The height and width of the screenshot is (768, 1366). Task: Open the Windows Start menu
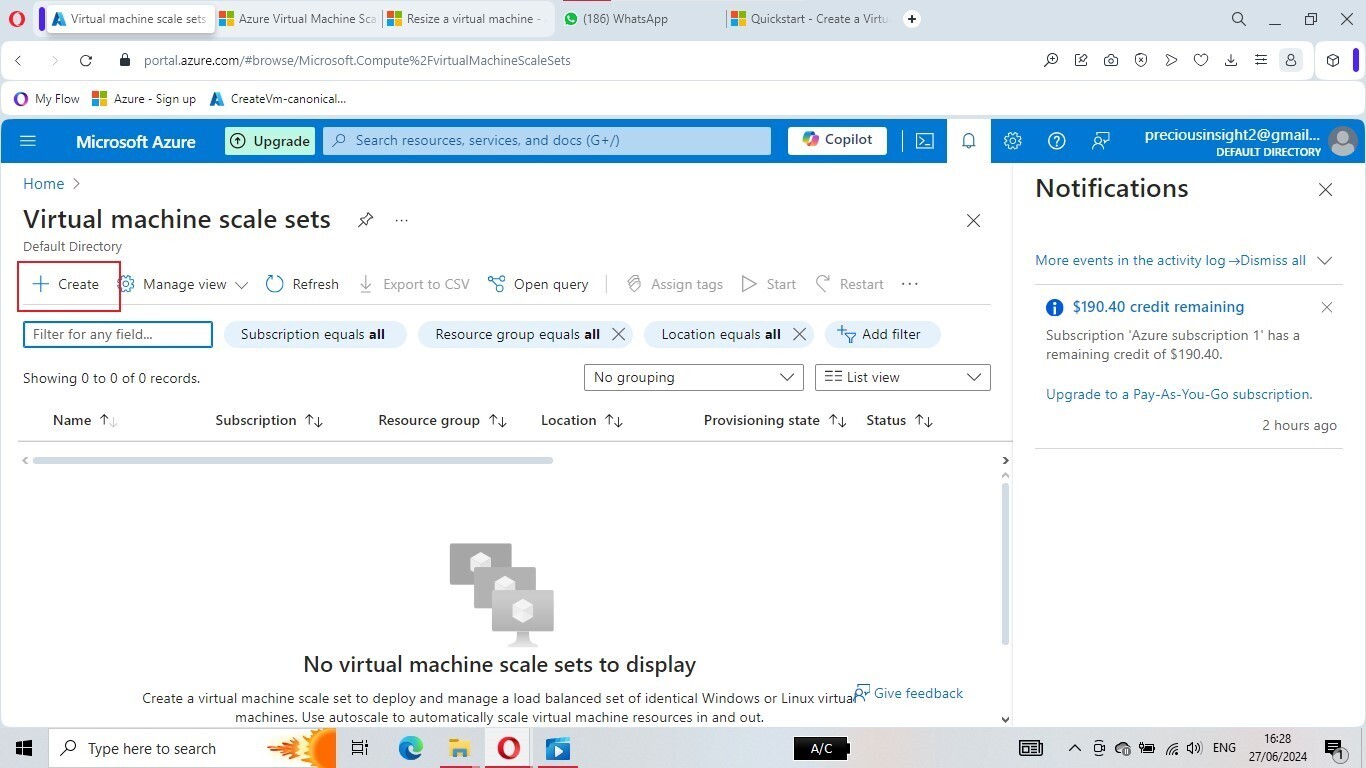click(23, 748)
